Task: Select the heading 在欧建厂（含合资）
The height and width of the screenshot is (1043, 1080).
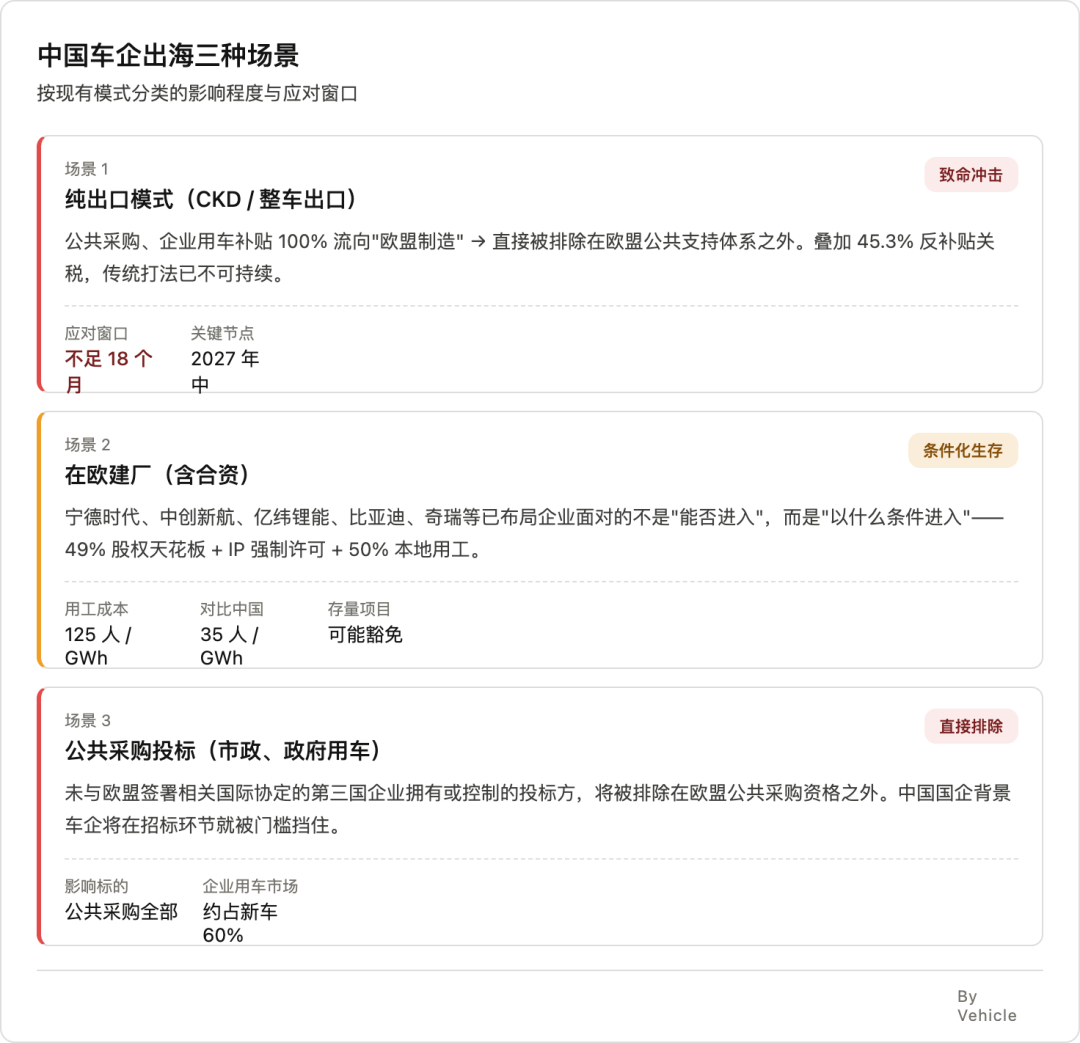Action: point(157,475)
